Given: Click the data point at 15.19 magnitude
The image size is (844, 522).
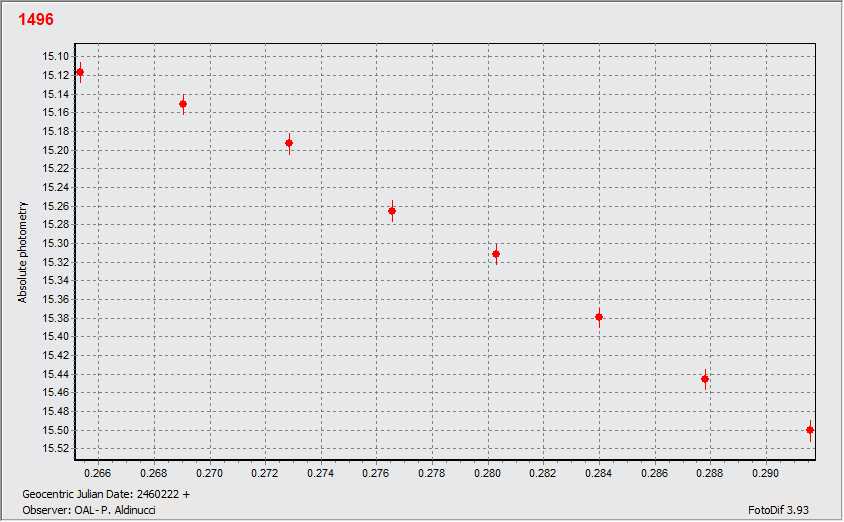Looking at the screenshot, I should pos(289,143).
